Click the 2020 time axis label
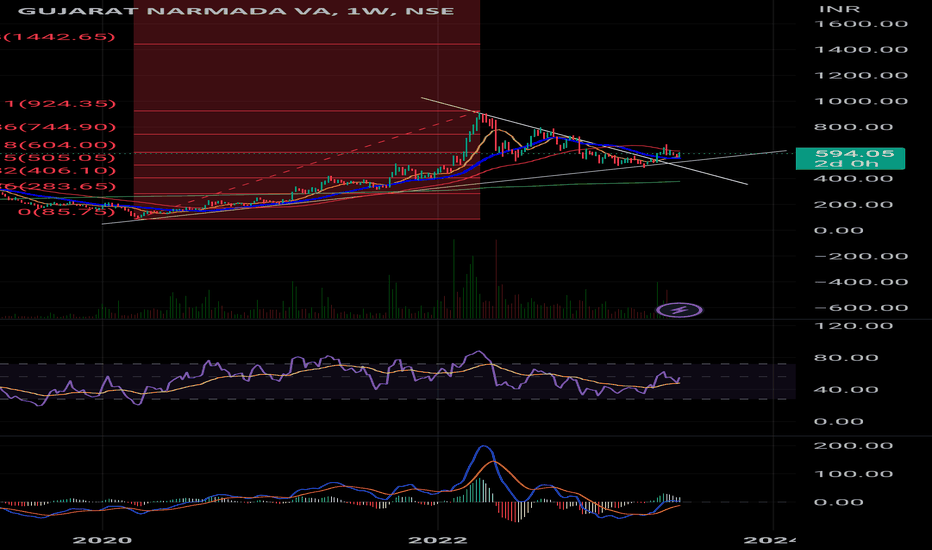 pyautogui.click(x=102, y=540)
